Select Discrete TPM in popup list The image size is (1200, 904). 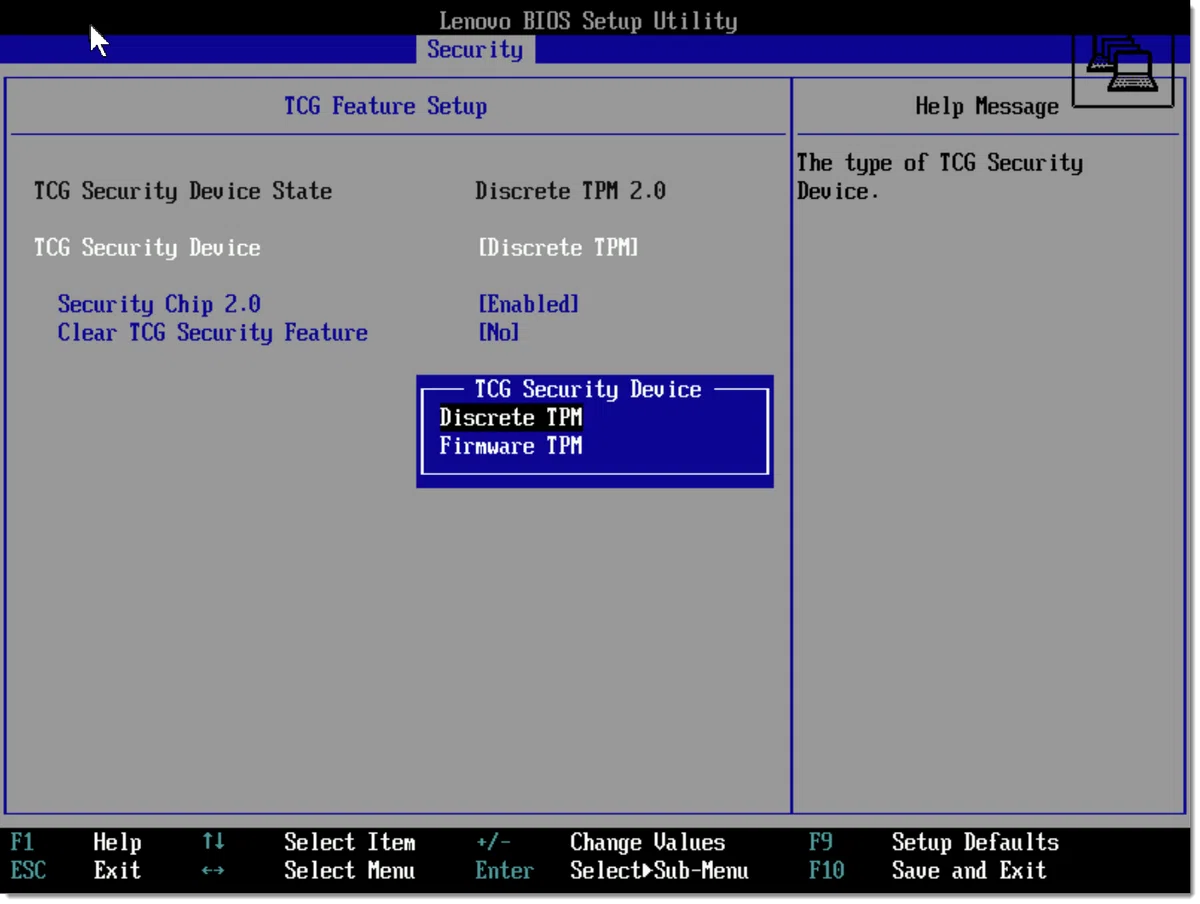pyautogui.click(x=510, y=418)
